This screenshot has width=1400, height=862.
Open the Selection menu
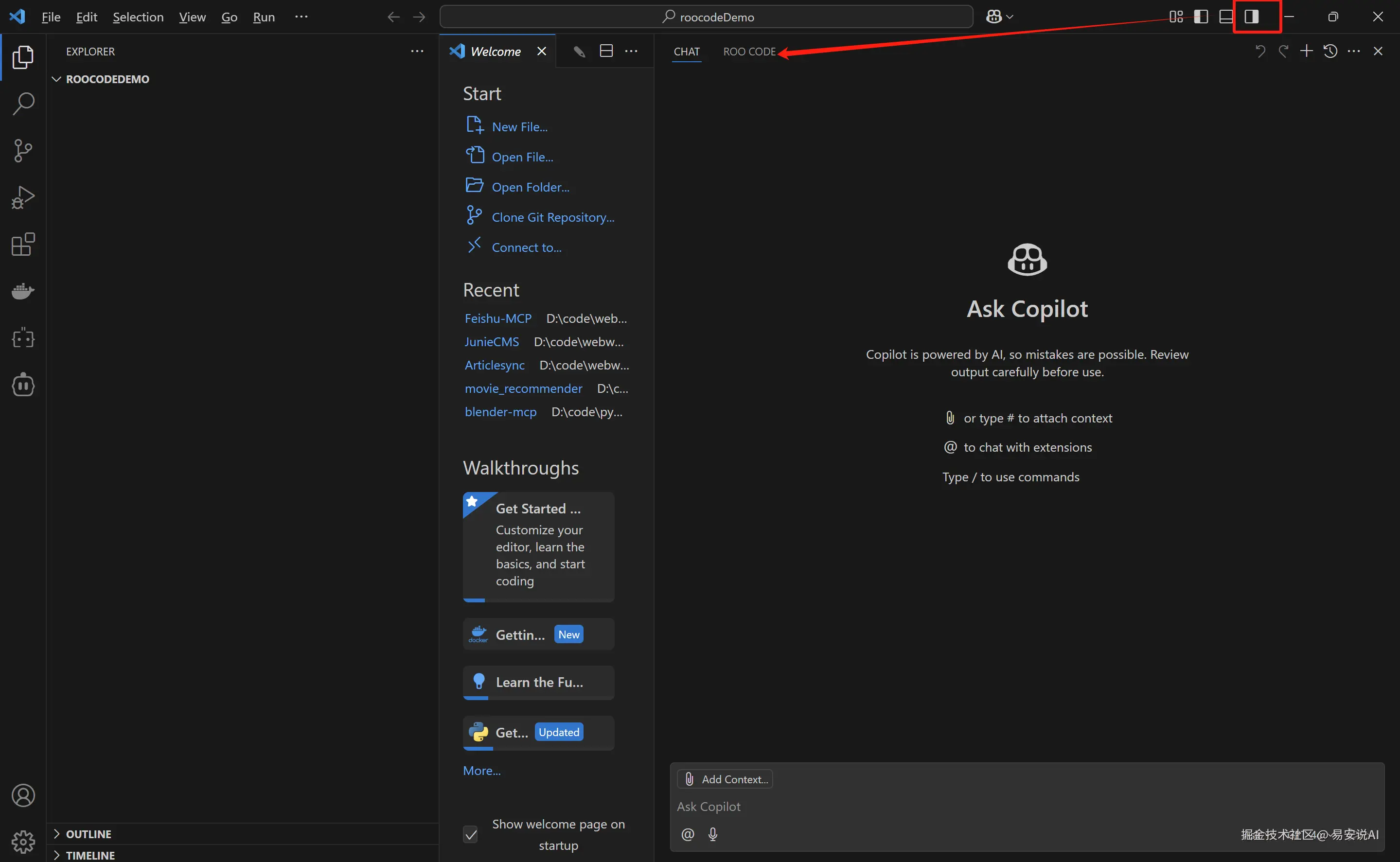click(x=138, y=17)
